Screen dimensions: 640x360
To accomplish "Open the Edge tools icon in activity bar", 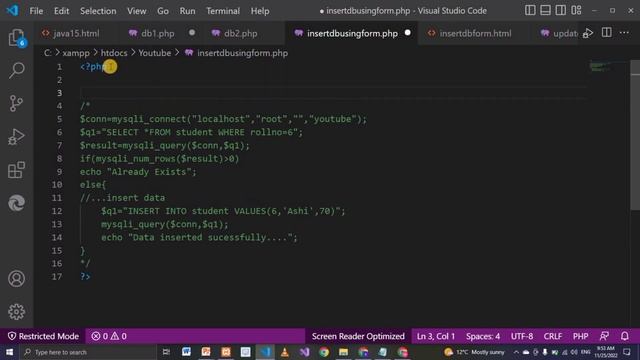I will click(16, 203).
